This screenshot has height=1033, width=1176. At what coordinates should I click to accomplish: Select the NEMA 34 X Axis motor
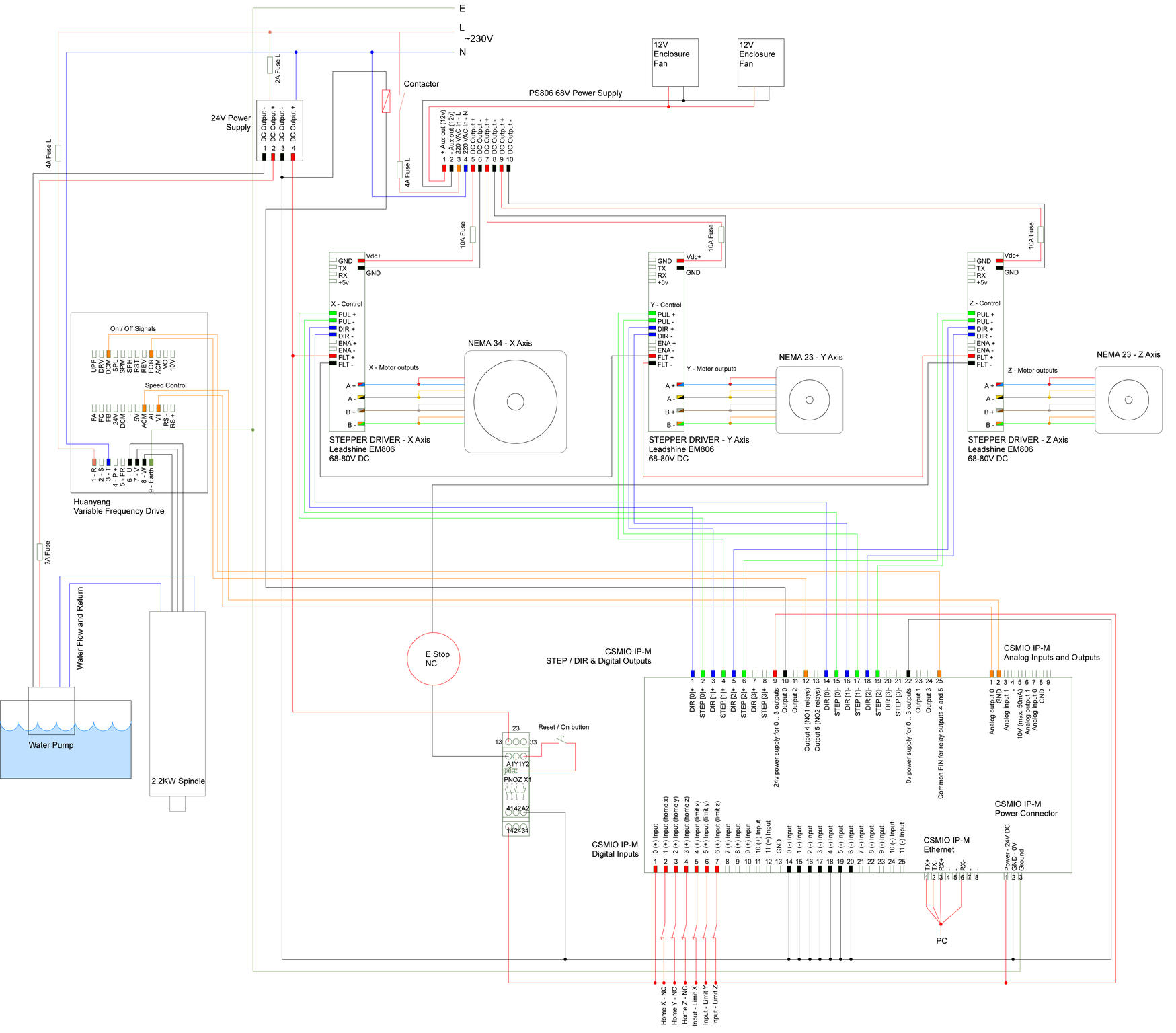tap(515, 401)
